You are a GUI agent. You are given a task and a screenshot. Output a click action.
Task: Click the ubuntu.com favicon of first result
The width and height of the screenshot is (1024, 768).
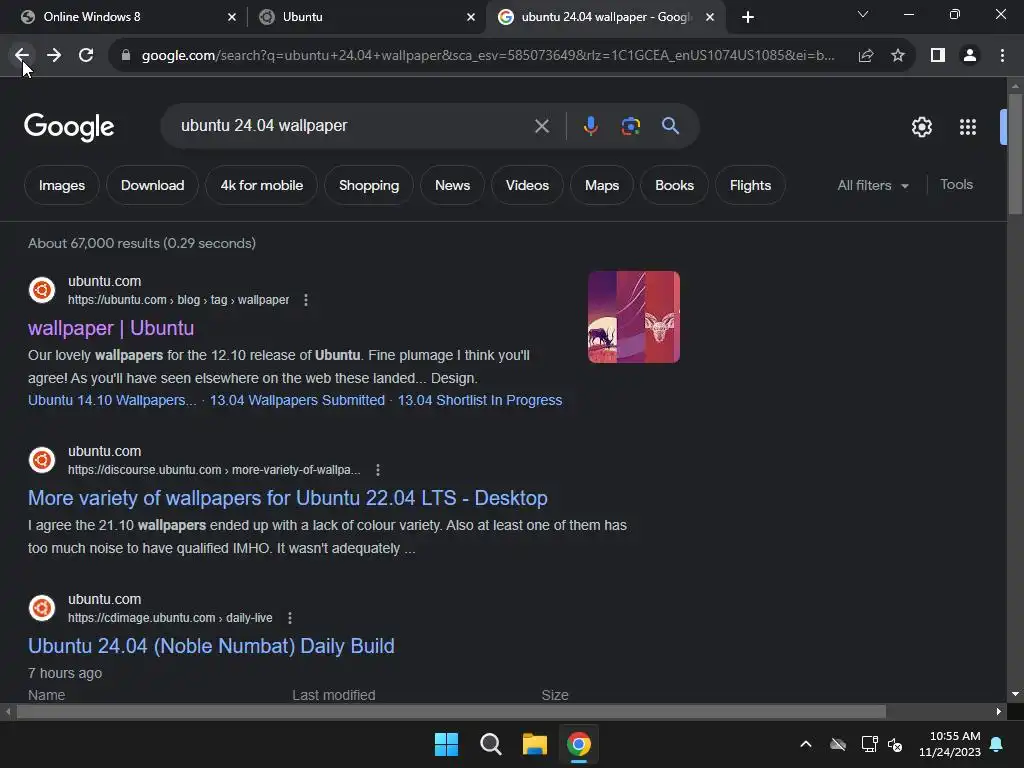(42, 290)
